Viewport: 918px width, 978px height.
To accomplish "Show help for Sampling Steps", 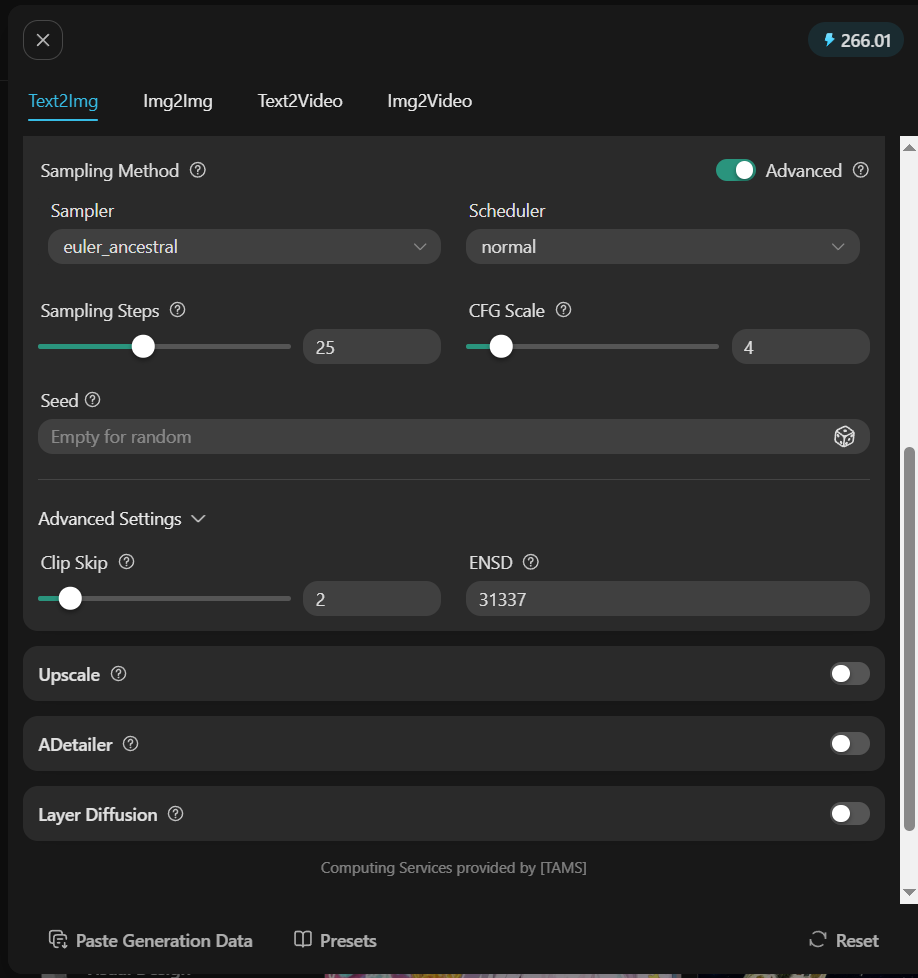I will 178,310.
